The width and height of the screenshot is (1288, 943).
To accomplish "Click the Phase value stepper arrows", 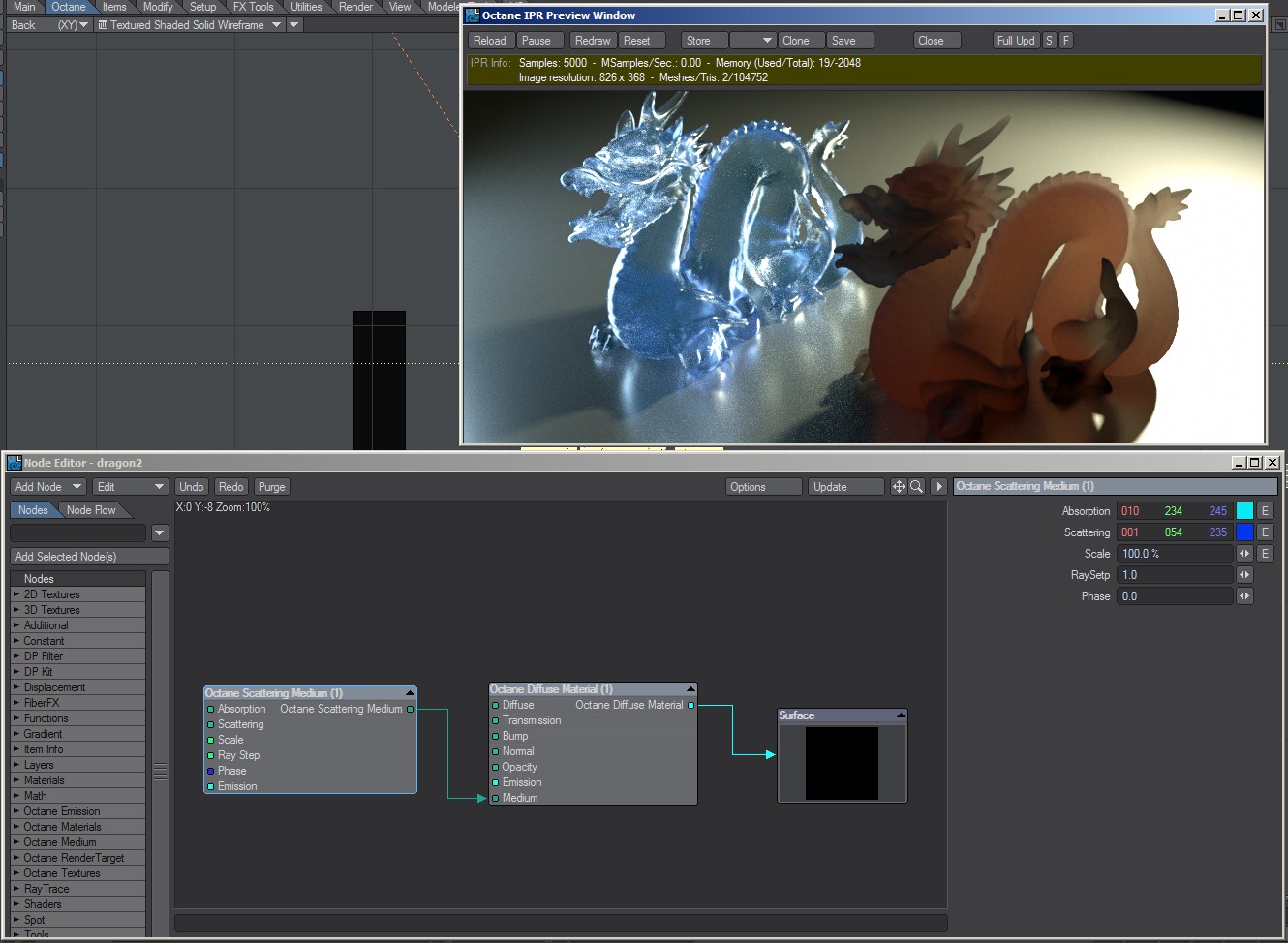I will tap(1245, 596).
